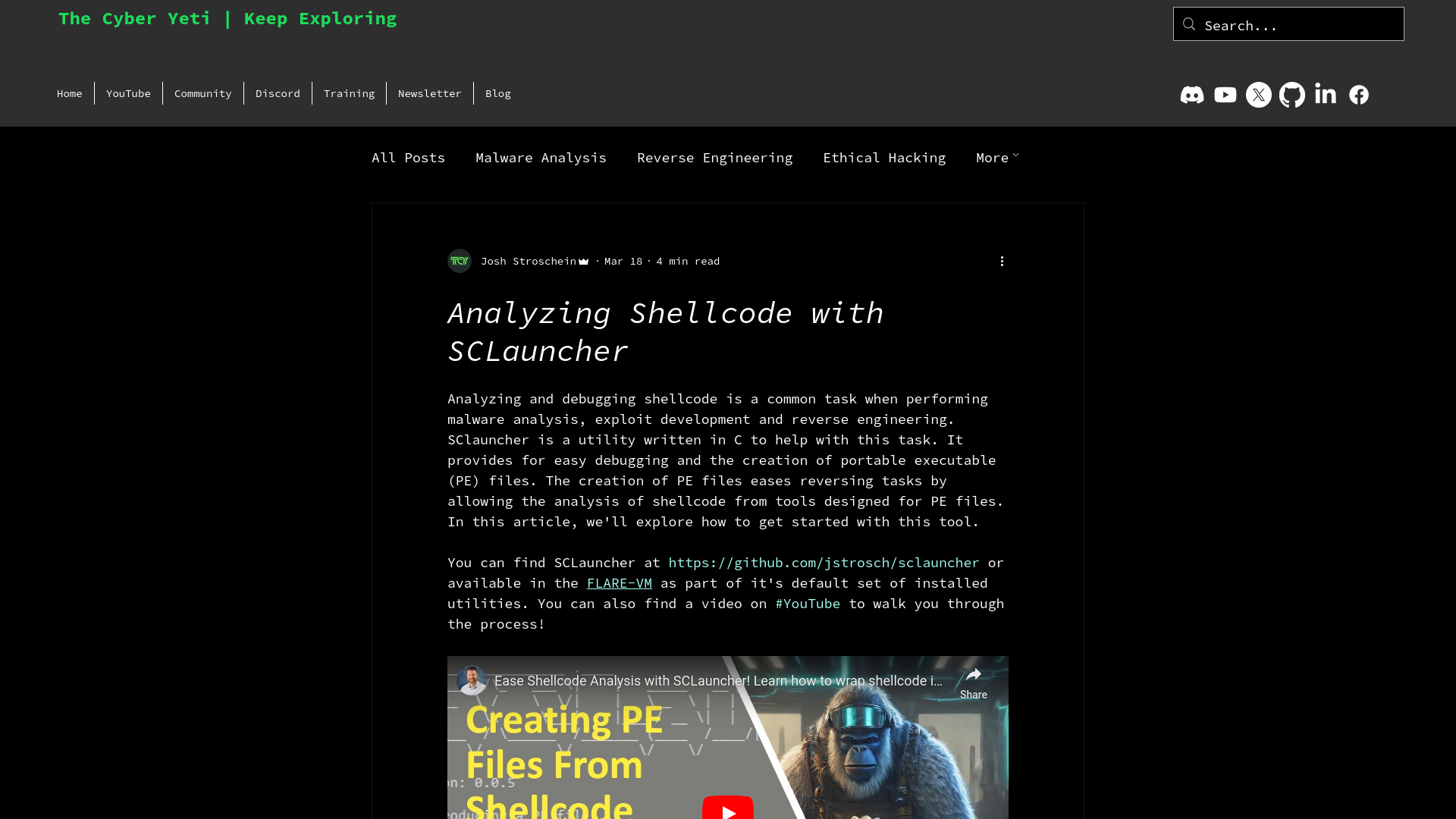Click the YouTube icon in the top navigation
The width and height of the screenshot is (1456, 819).
coord(1225,94)
